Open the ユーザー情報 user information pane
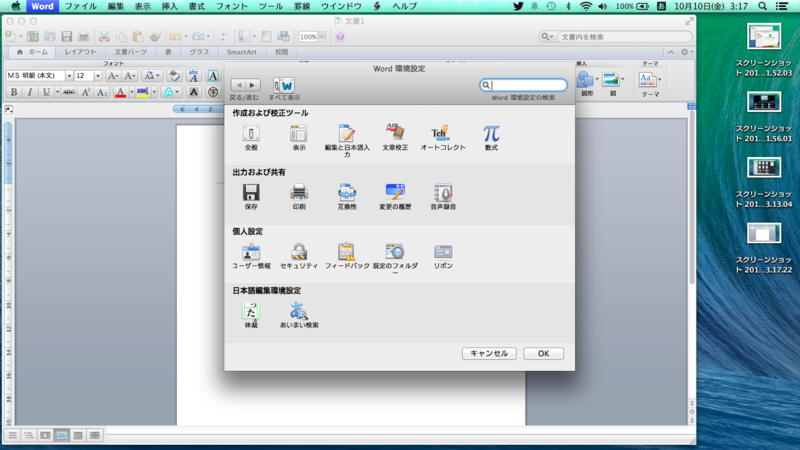The height and width of the screenshot is (450, 800). 251,256
